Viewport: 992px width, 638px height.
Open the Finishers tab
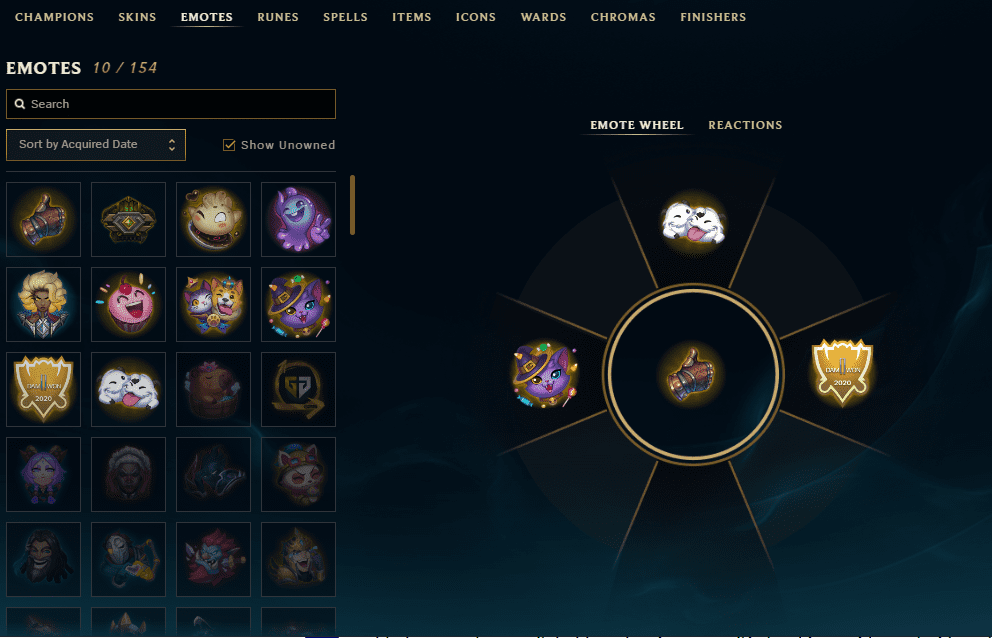pyautogui.click(x=713, y=17)
